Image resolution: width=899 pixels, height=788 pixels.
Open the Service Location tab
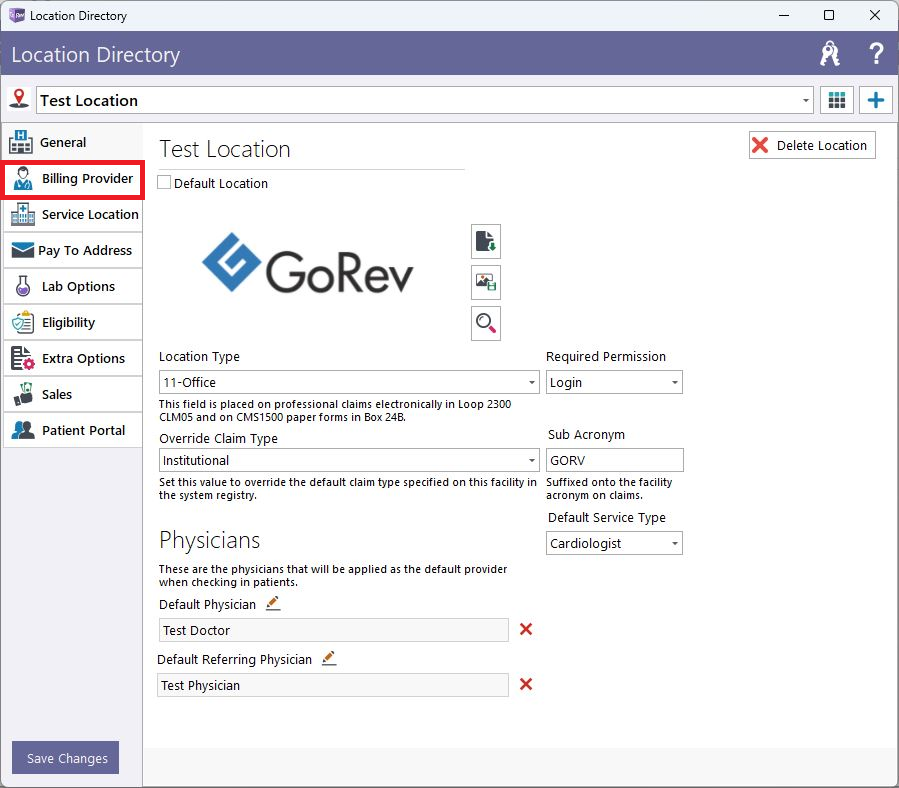coord(73,214)
